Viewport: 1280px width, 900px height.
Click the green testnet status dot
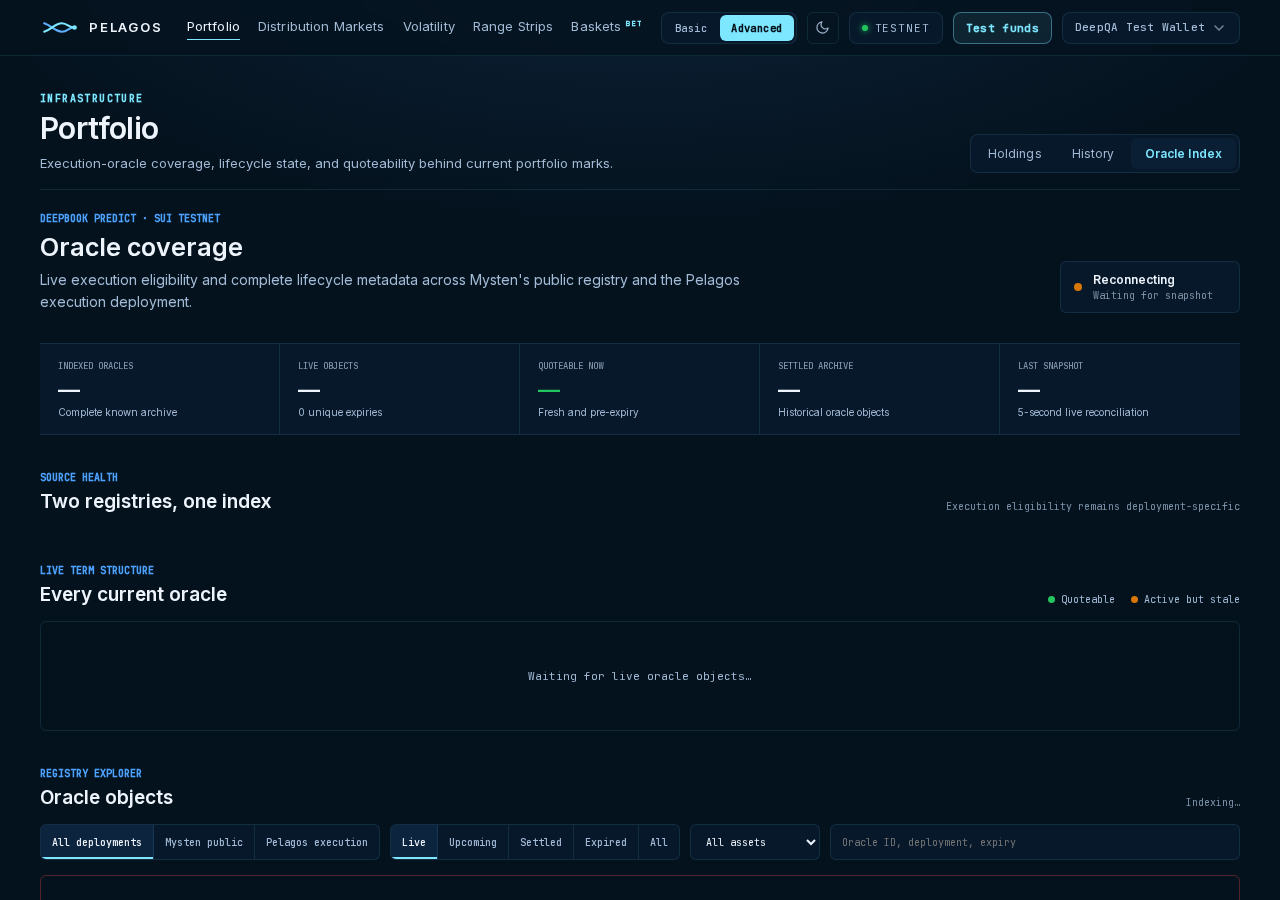[x=865, y=28]
